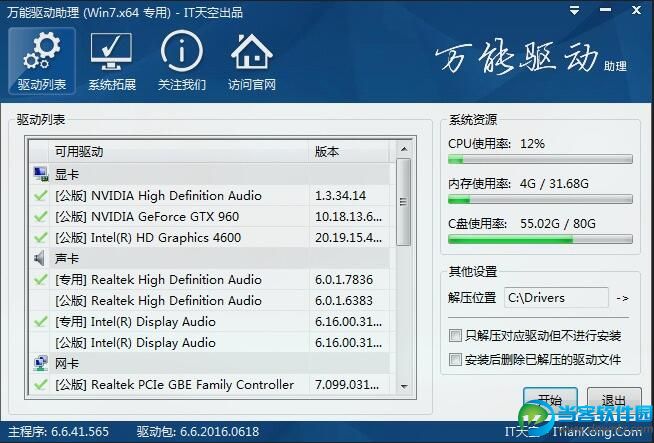Uncheck NVIDIA GeForce GTX 960 driver
This screenshot has width=654, height=443.
coord(40,216)
